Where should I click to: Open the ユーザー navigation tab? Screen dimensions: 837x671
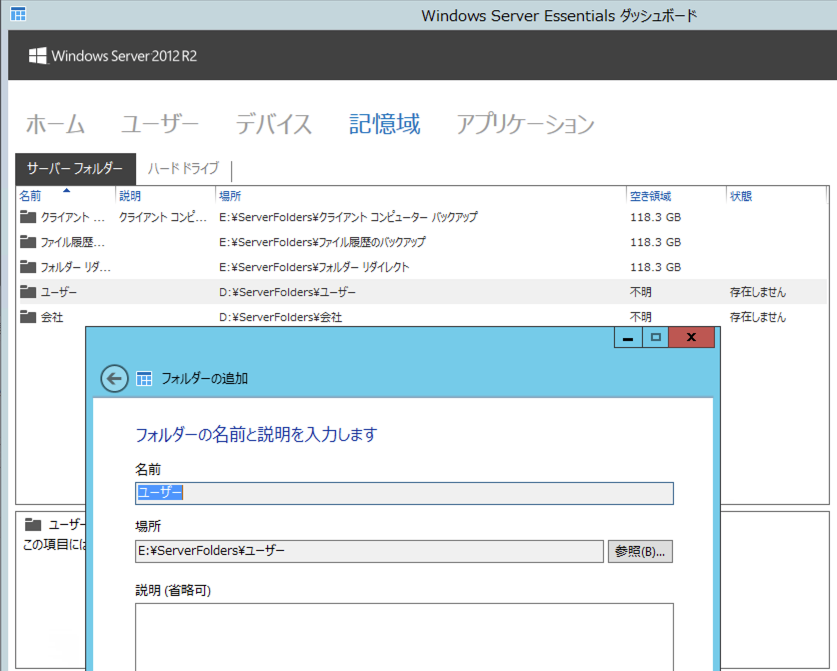(x=160, y=124)
